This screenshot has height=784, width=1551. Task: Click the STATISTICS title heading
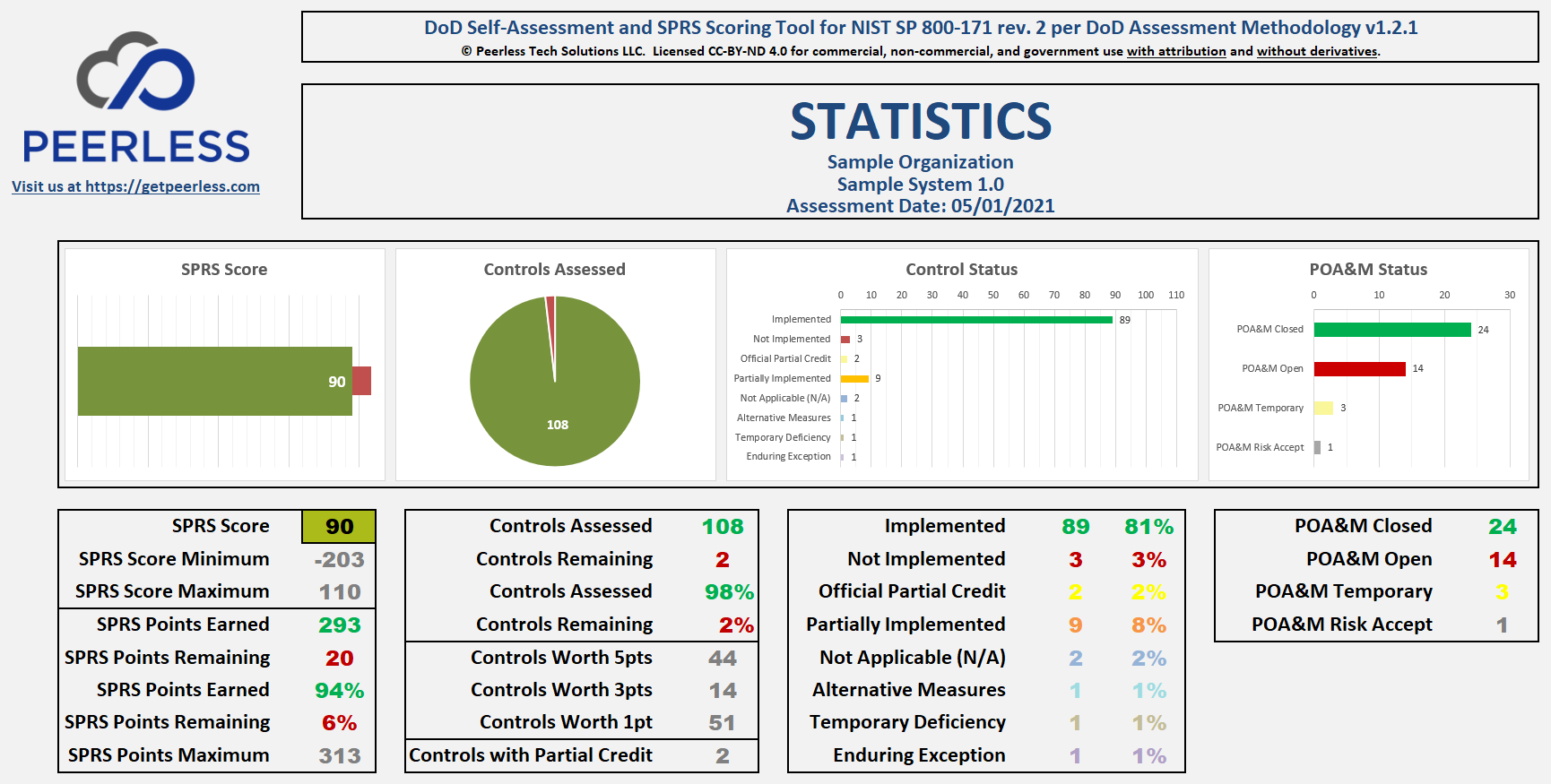click(x=920, y=122)
